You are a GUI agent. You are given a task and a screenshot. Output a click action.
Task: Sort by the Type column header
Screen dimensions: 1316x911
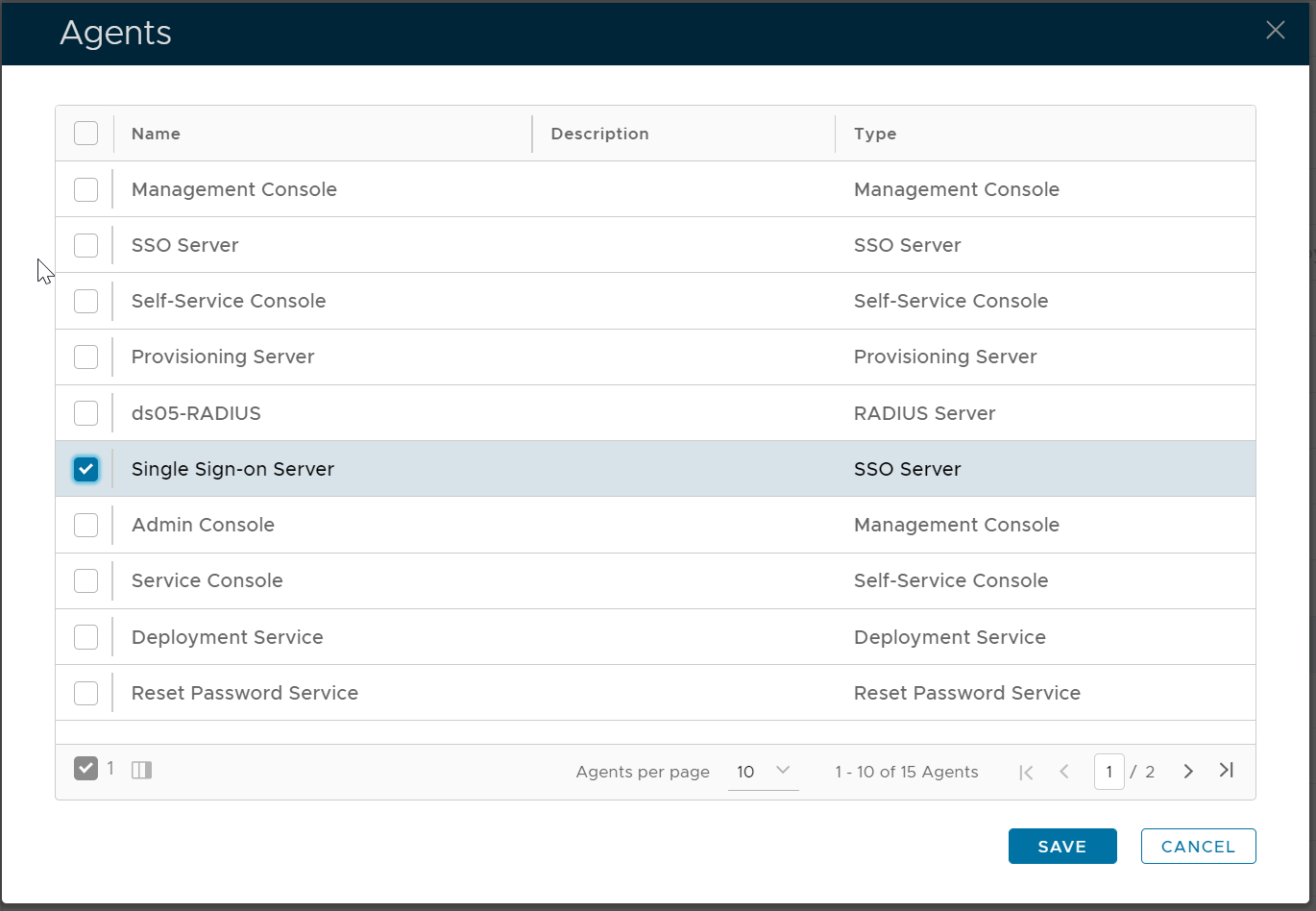tap(874, 134)
